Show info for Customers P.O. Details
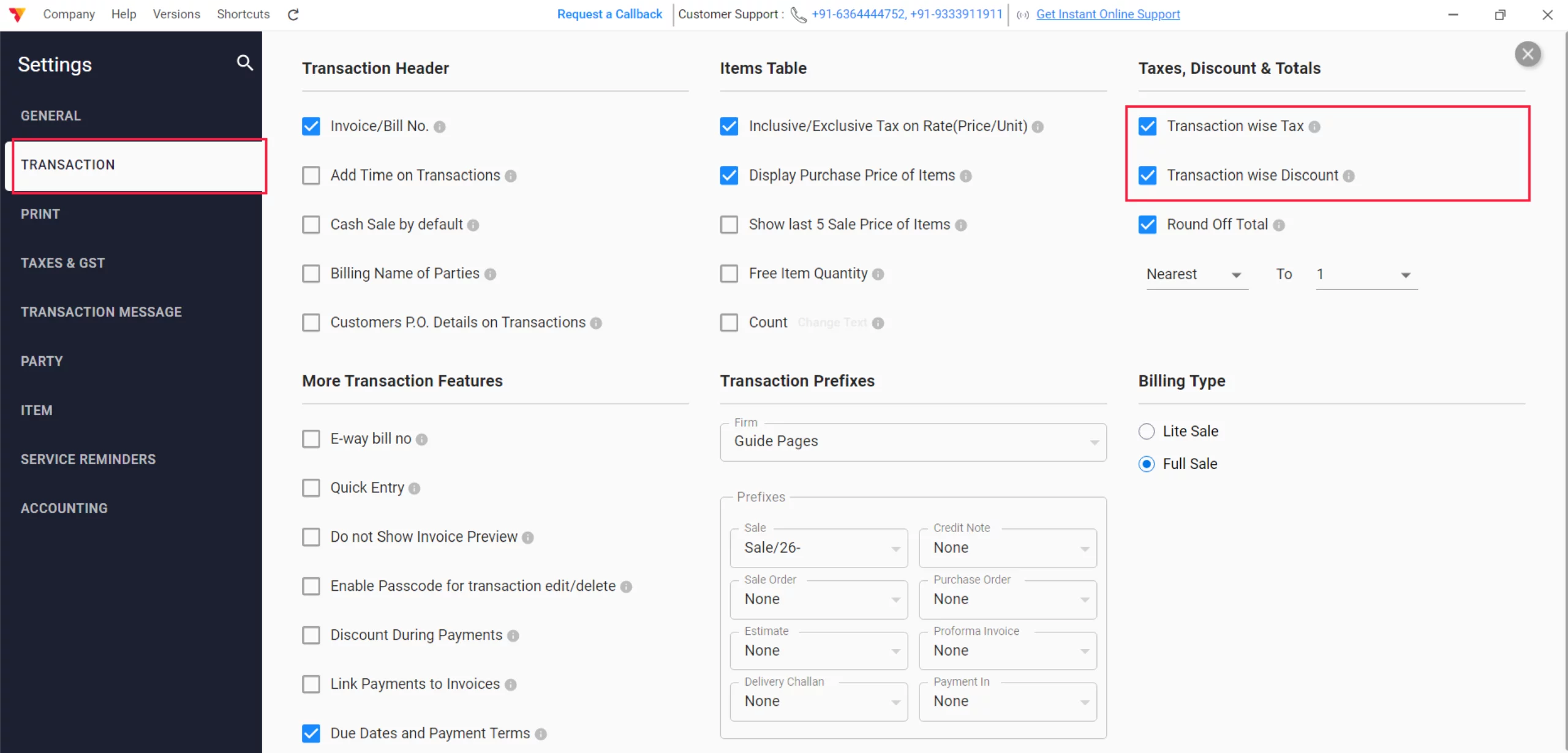 [x=596, y=323]
